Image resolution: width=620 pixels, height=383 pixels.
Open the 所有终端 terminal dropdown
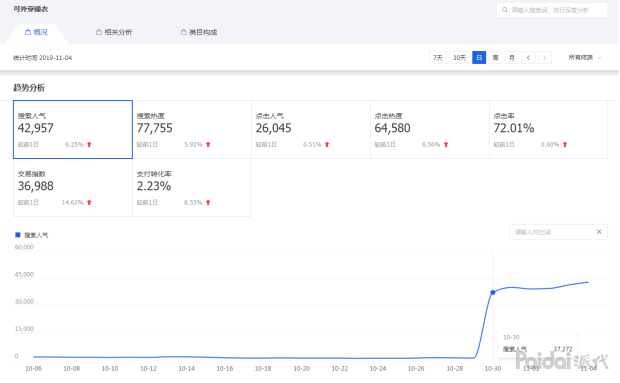pyautogui.click(x=585, y=58)
